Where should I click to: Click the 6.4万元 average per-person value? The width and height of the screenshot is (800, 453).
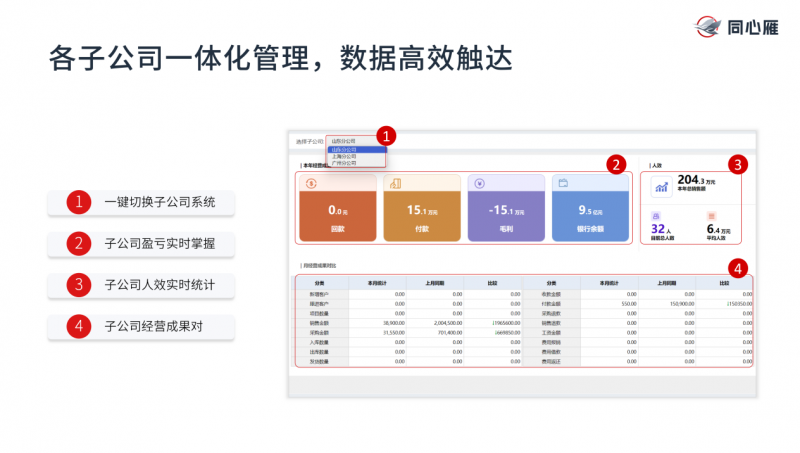pyautogui.click(x=718, y=229)
